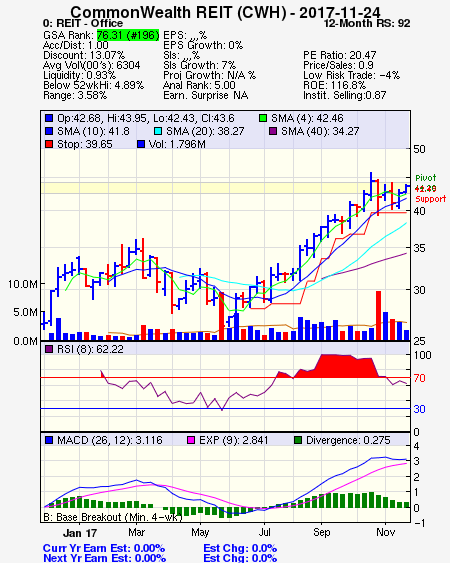Click the 'Sls Growth: 7%' text
450x563 pixels.
[199, 65]
